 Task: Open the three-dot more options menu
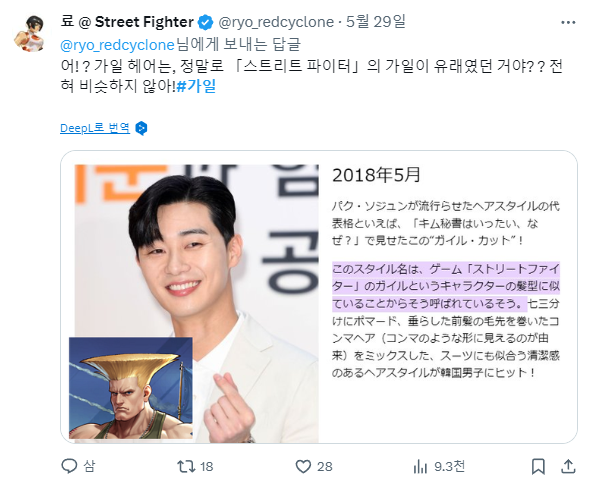(568, 23)
